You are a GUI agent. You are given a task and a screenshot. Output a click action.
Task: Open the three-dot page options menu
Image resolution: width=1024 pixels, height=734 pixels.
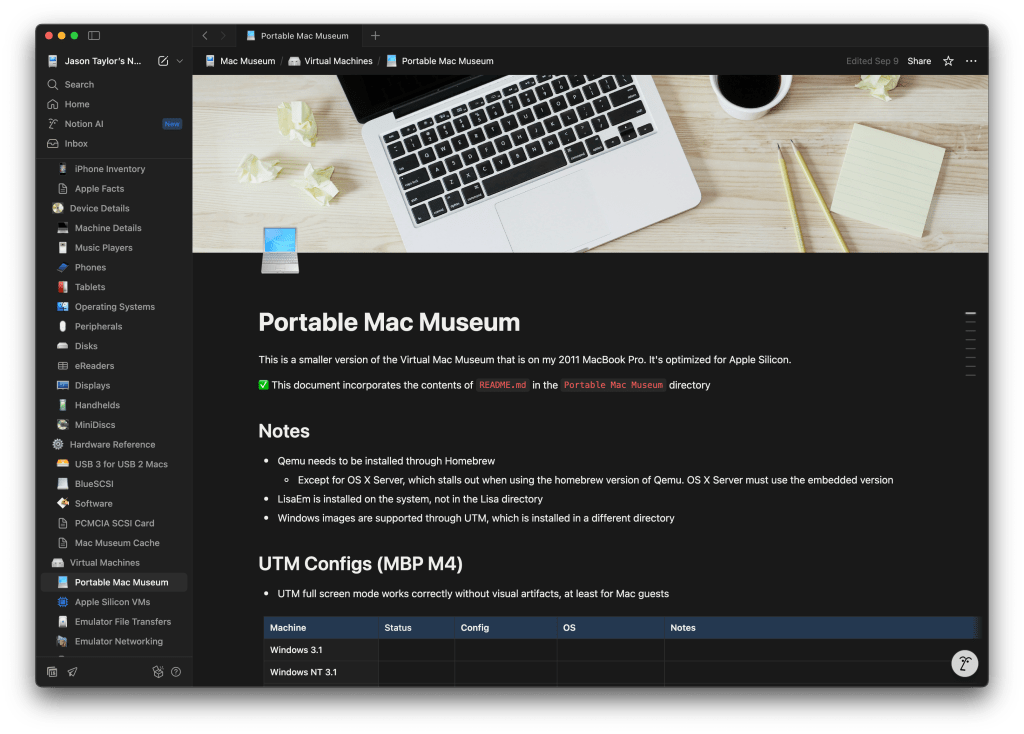pyautogui.click(x=971, y=61)
